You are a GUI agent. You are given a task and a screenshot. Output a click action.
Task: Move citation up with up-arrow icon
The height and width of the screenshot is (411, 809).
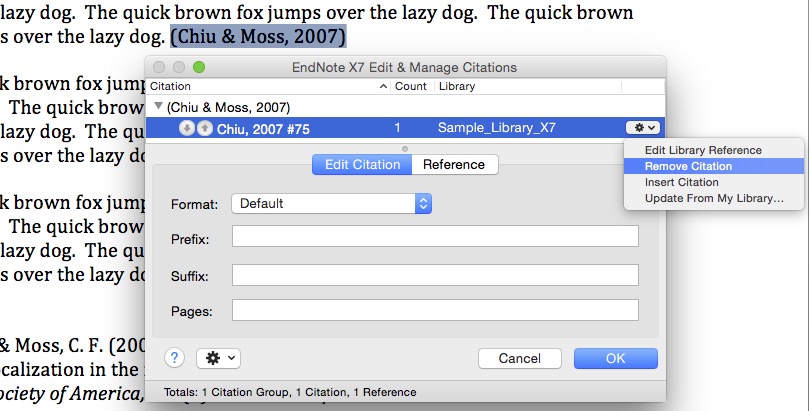pyautogui.click(x=205, y=128)
